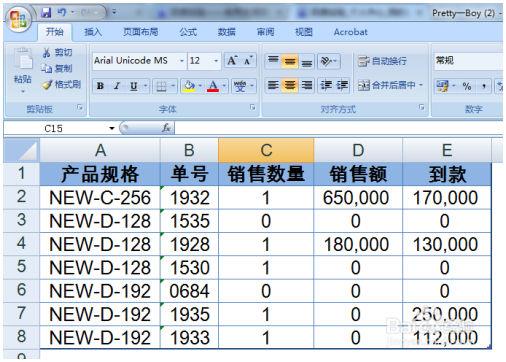The height and width of the screenshot is (362, 506).
Task: Toggle underline formatting
Action: tap(133, 86)
